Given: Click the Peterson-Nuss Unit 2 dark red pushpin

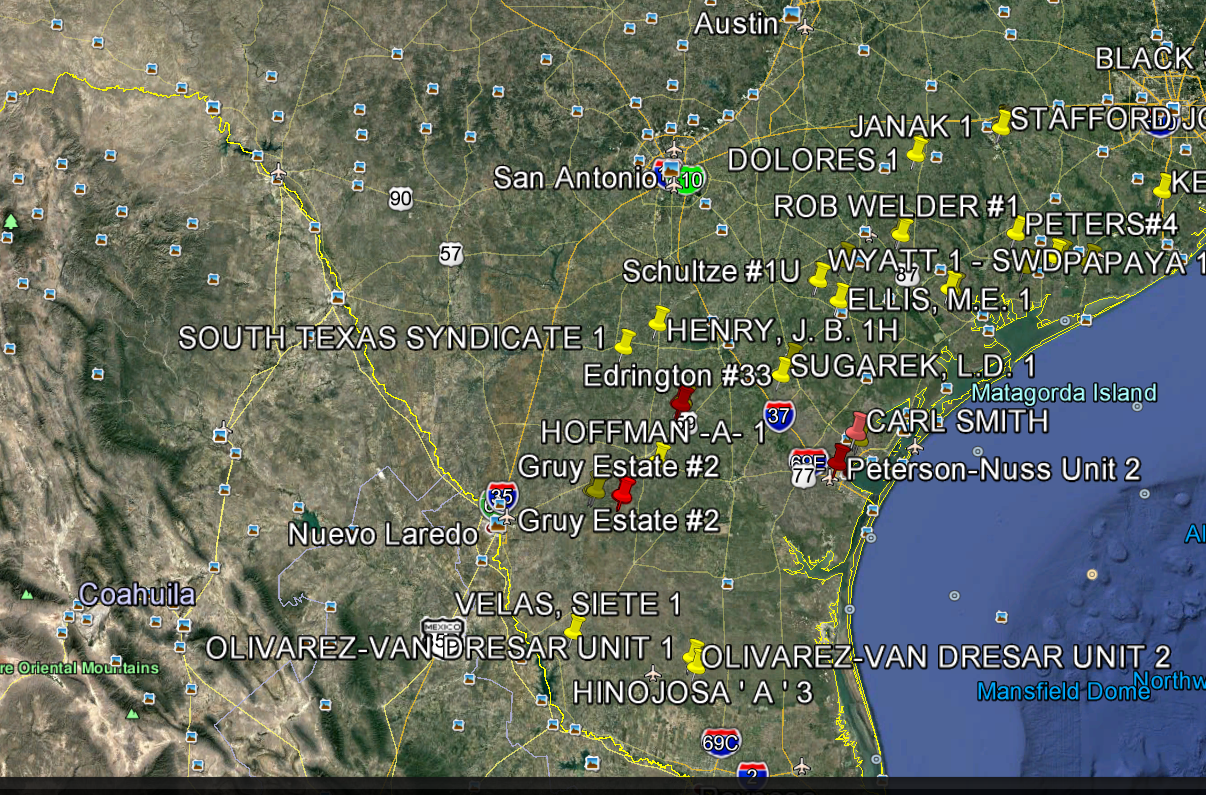Looking at the screenshot, I should [x=838, y=459].
